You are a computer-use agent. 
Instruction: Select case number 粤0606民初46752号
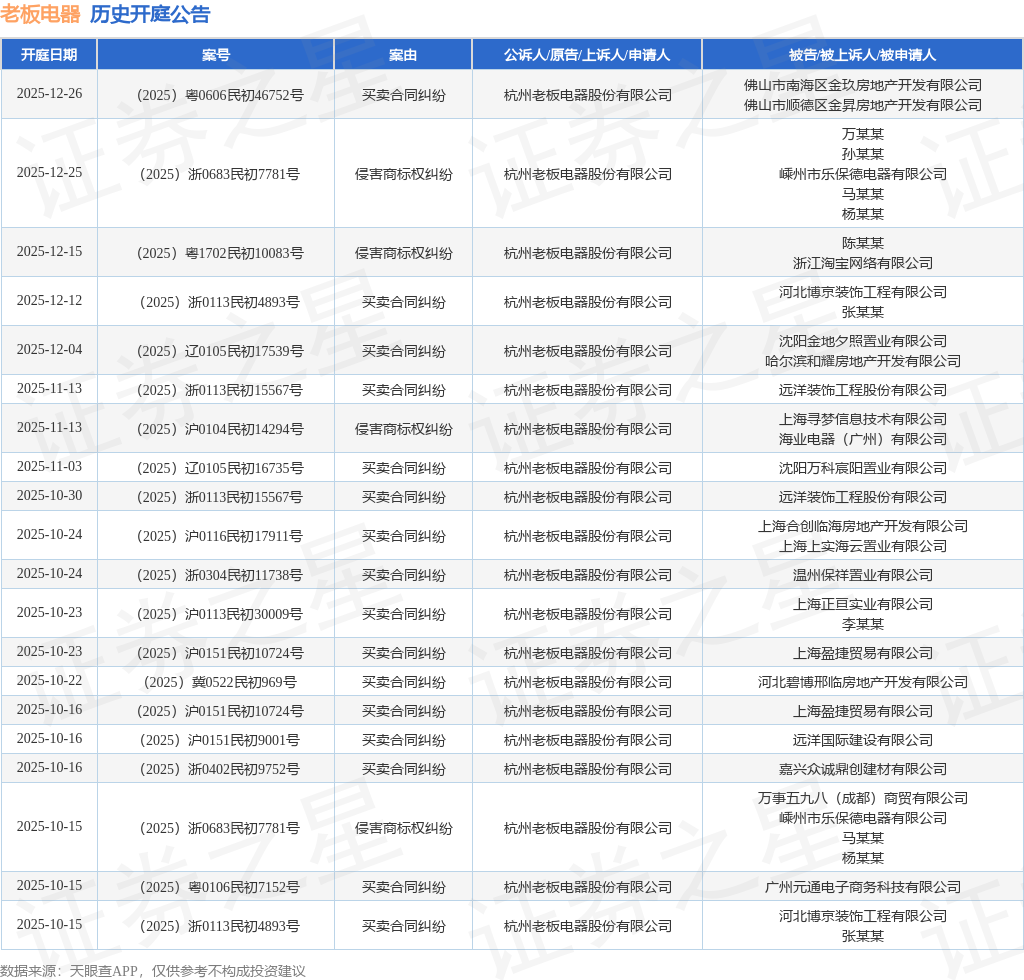[244, 95]
